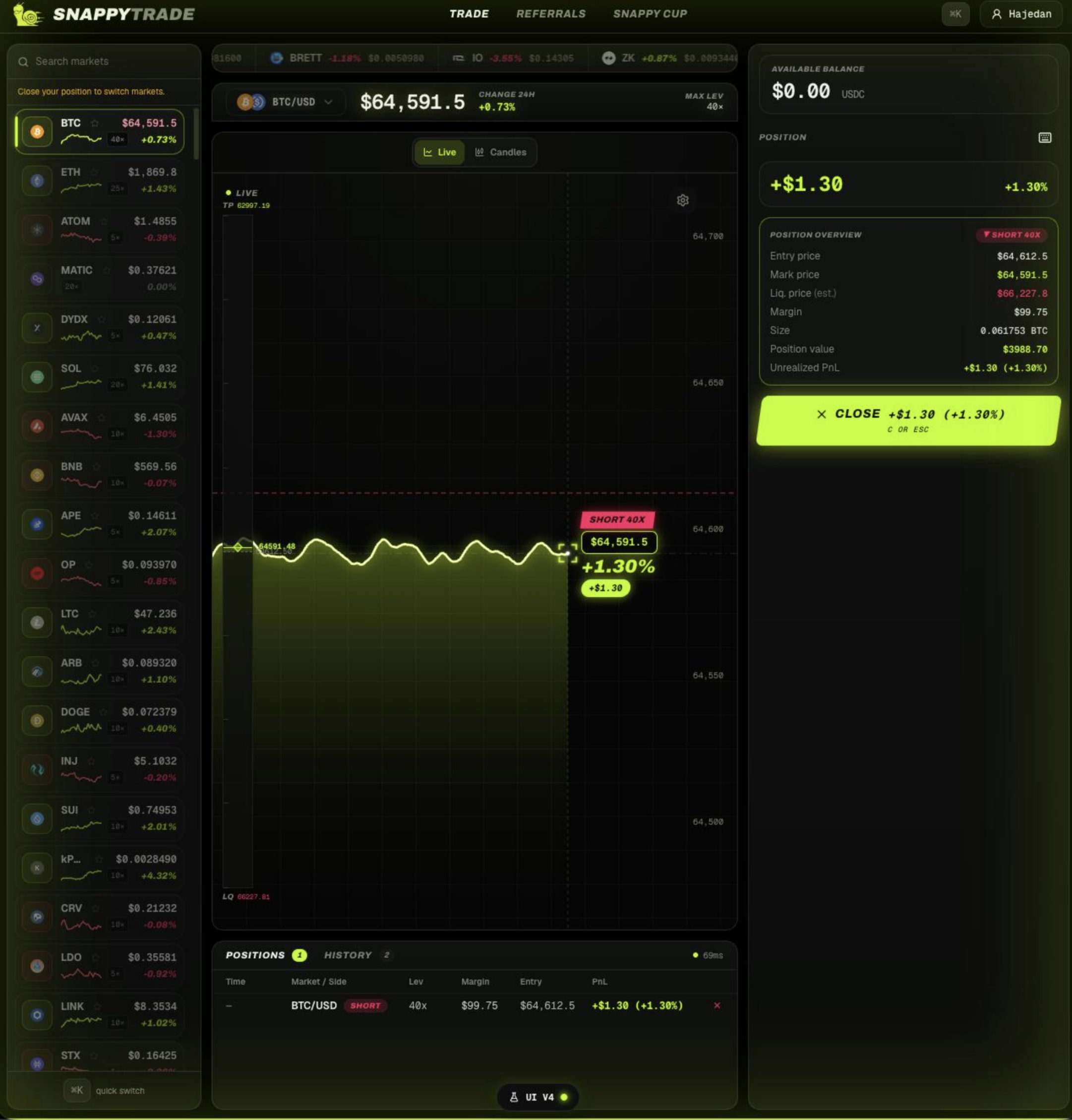Click the quick switch shortcut button
This screenshot has width=1072, height=1120.
pos(76,1090)
